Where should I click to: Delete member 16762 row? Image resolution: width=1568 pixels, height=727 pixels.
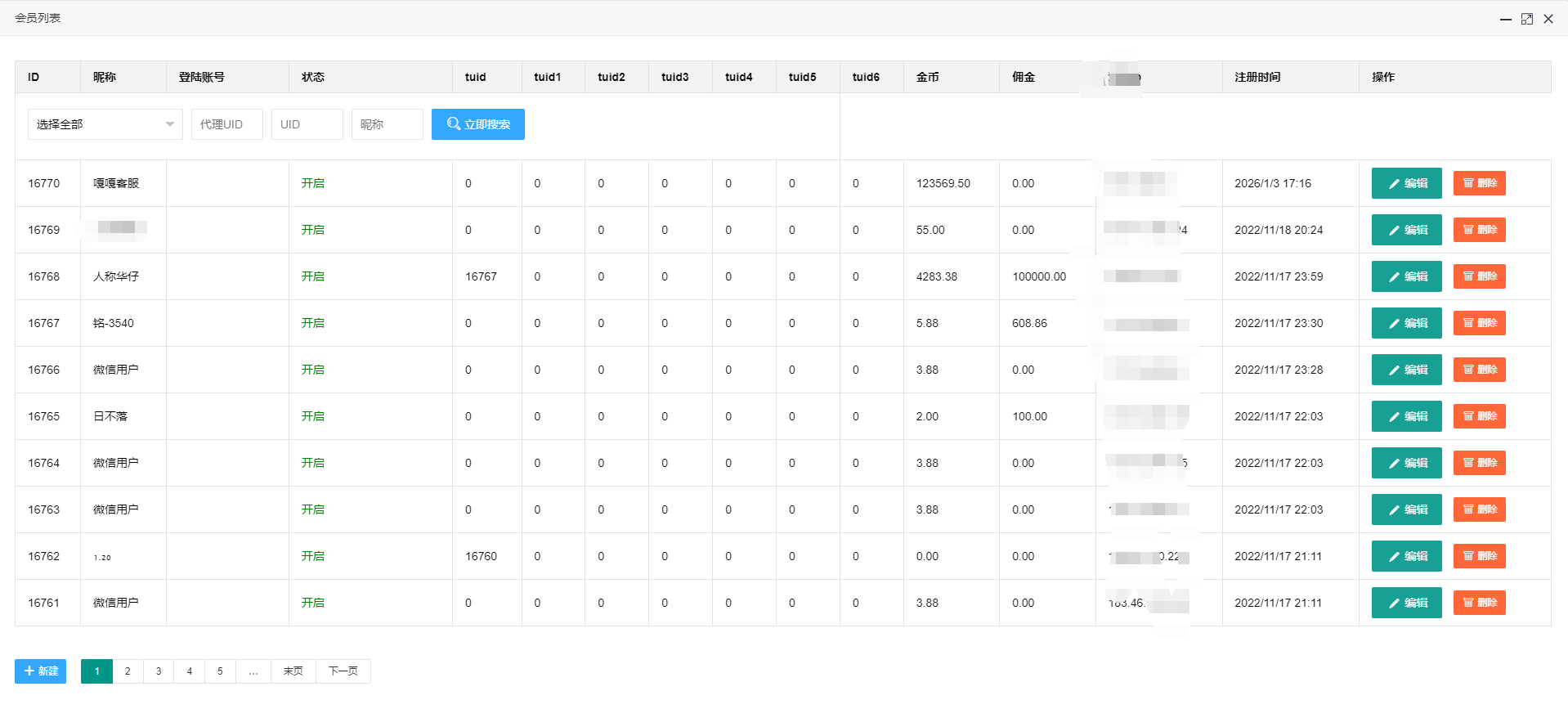tap(1479, 556)
